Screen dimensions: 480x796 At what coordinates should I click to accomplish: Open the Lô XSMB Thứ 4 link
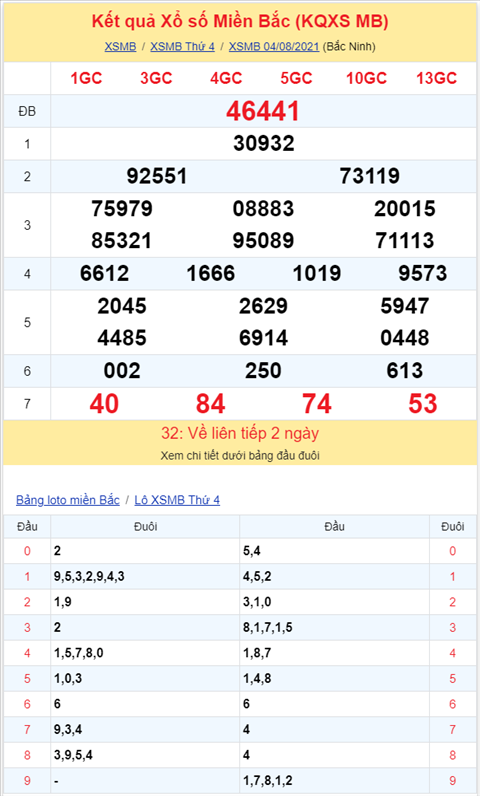click(177, 500)
